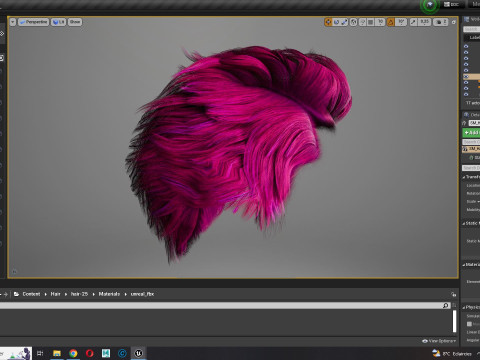480x360 pixels.
Task: Click the World Outliner search field
Action: tap(471, 29)
